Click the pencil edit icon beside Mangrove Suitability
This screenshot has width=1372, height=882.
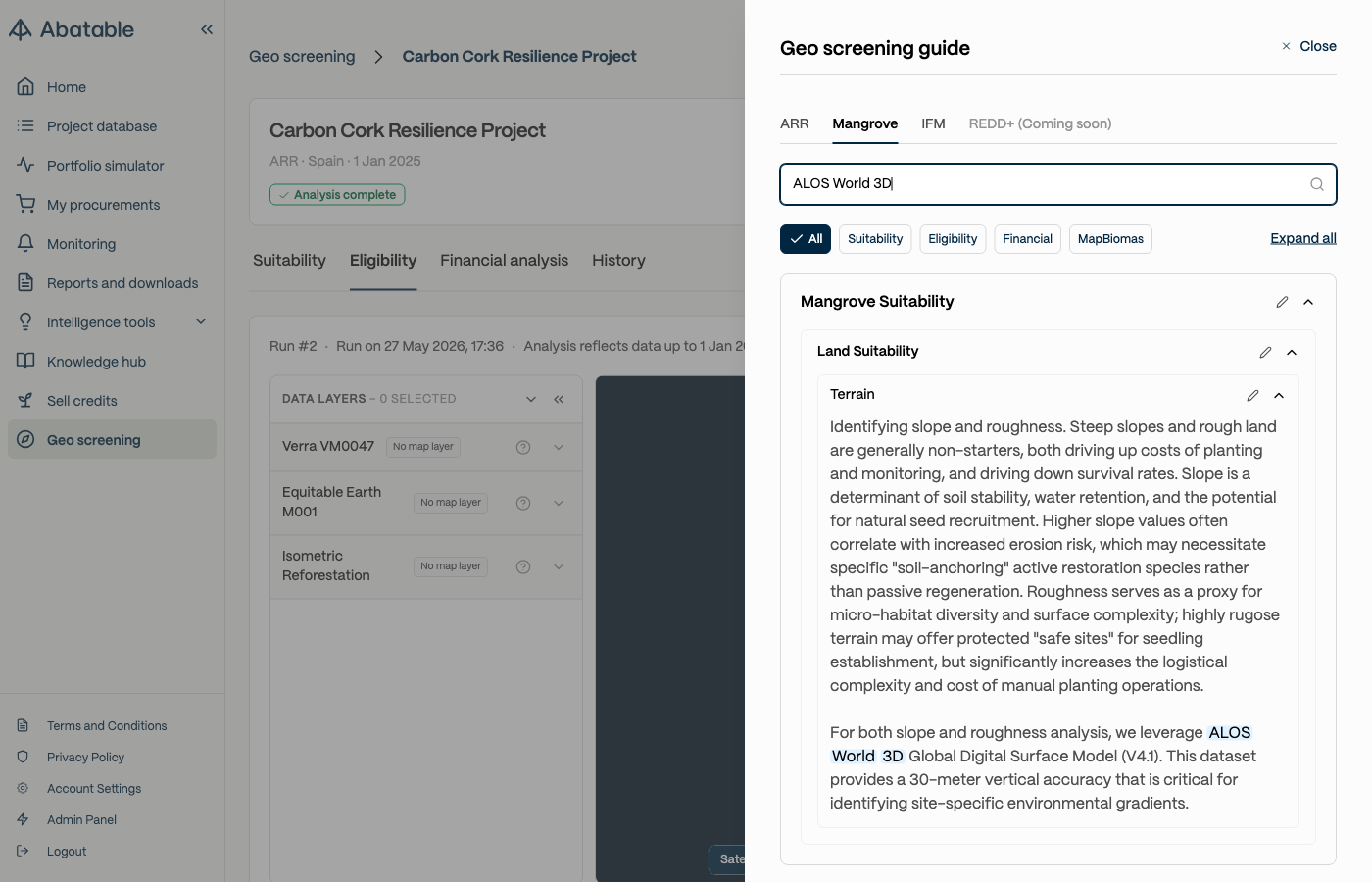coord(1282,302)
